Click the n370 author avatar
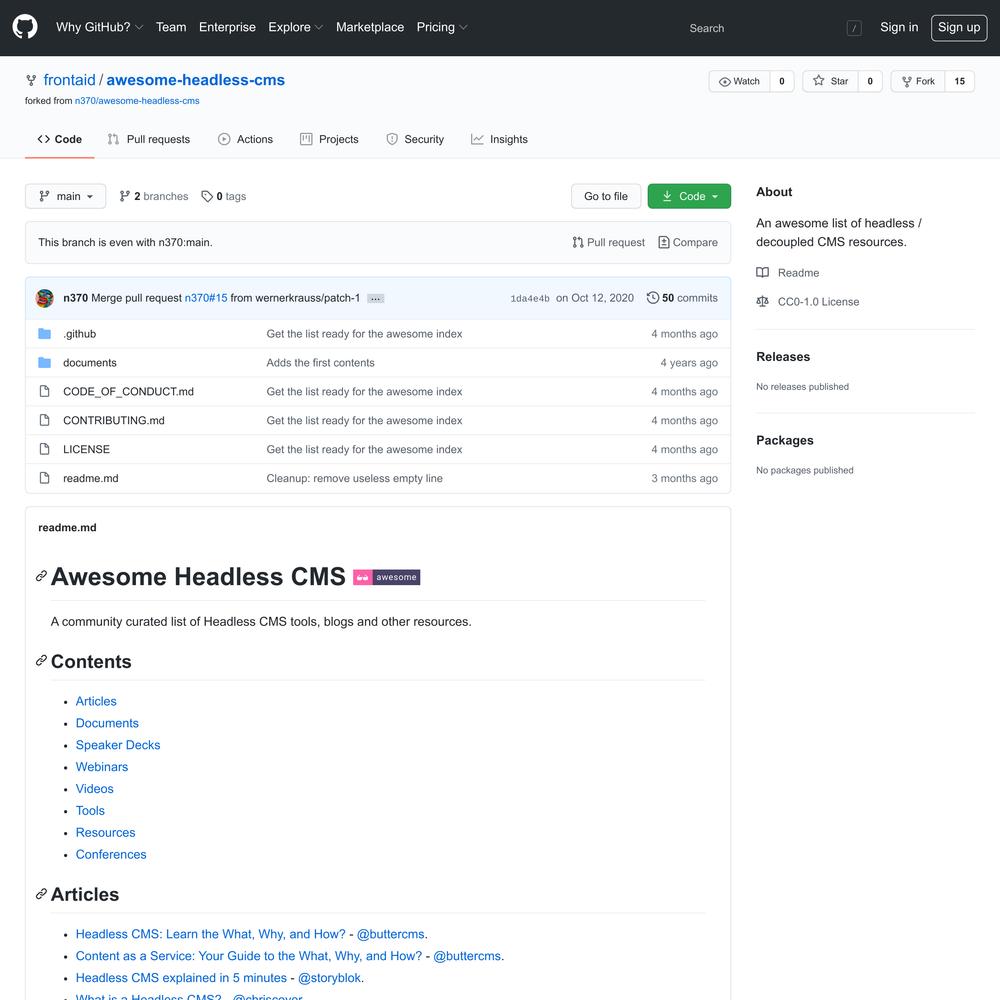The height and width of the screenshot is (1000, 1000). coord(45,298)
